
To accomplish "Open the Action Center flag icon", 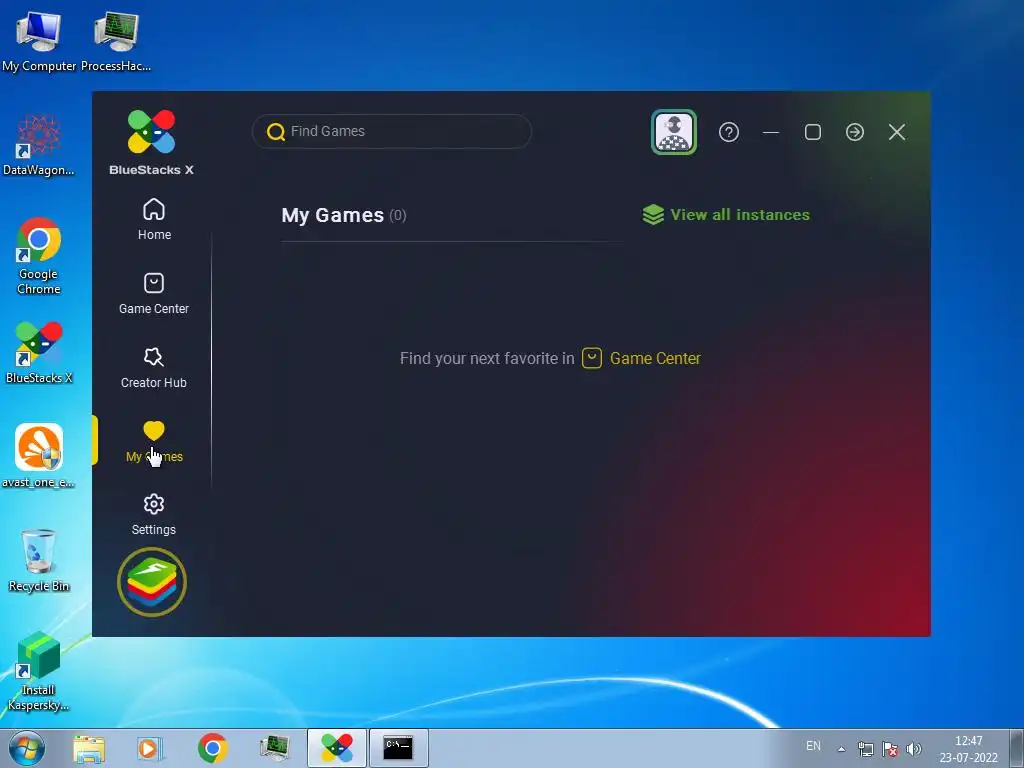I will 889,749.
